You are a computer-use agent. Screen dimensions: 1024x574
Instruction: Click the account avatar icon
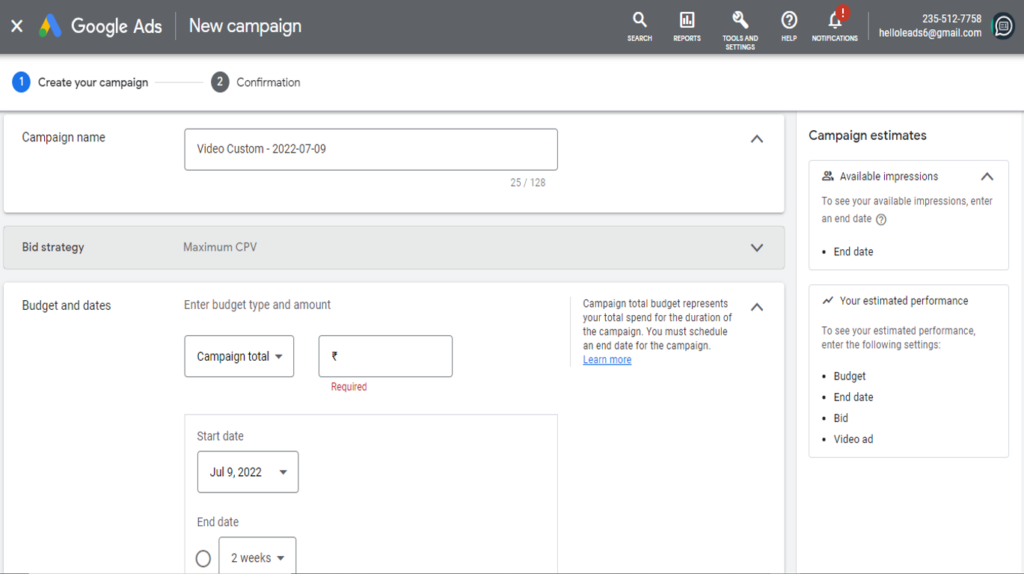[1003, 26]
